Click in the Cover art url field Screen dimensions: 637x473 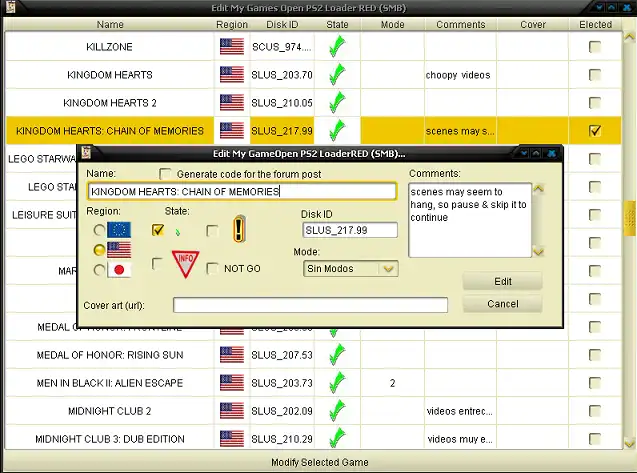point(310,305)
